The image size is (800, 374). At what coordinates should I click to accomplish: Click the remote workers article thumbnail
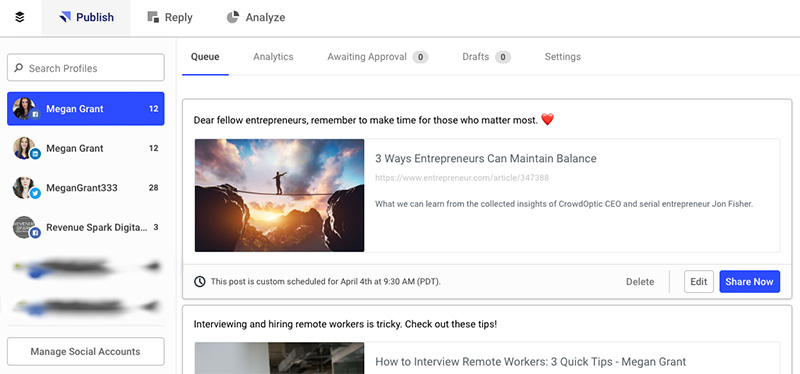pyautogui.click(x=280, y=358)
